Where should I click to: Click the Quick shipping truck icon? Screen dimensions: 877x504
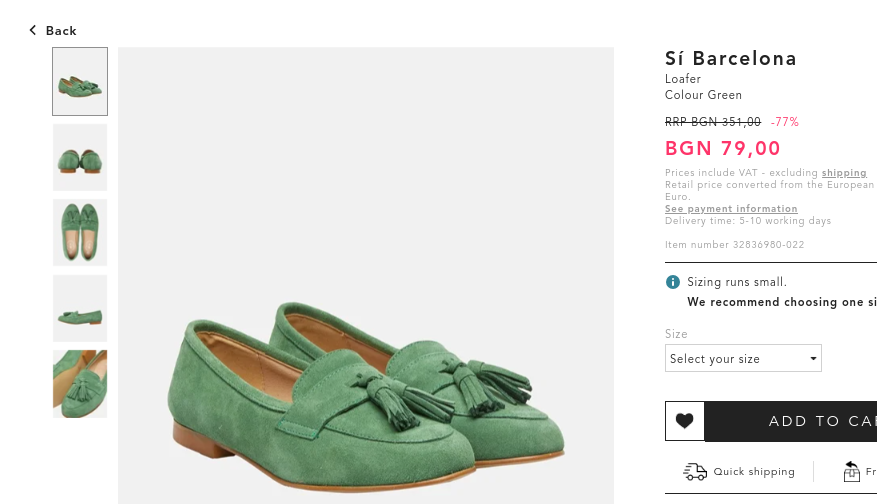(x=695, y=471)
